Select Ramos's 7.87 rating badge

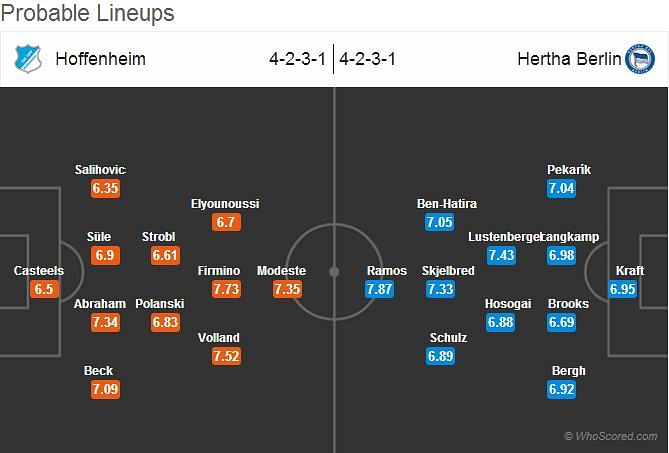tap(379, 289)
